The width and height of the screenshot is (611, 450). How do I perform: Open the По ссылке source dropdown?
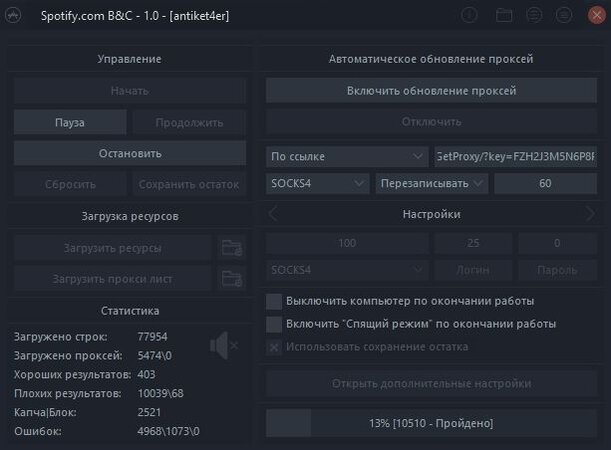point(347,157)
